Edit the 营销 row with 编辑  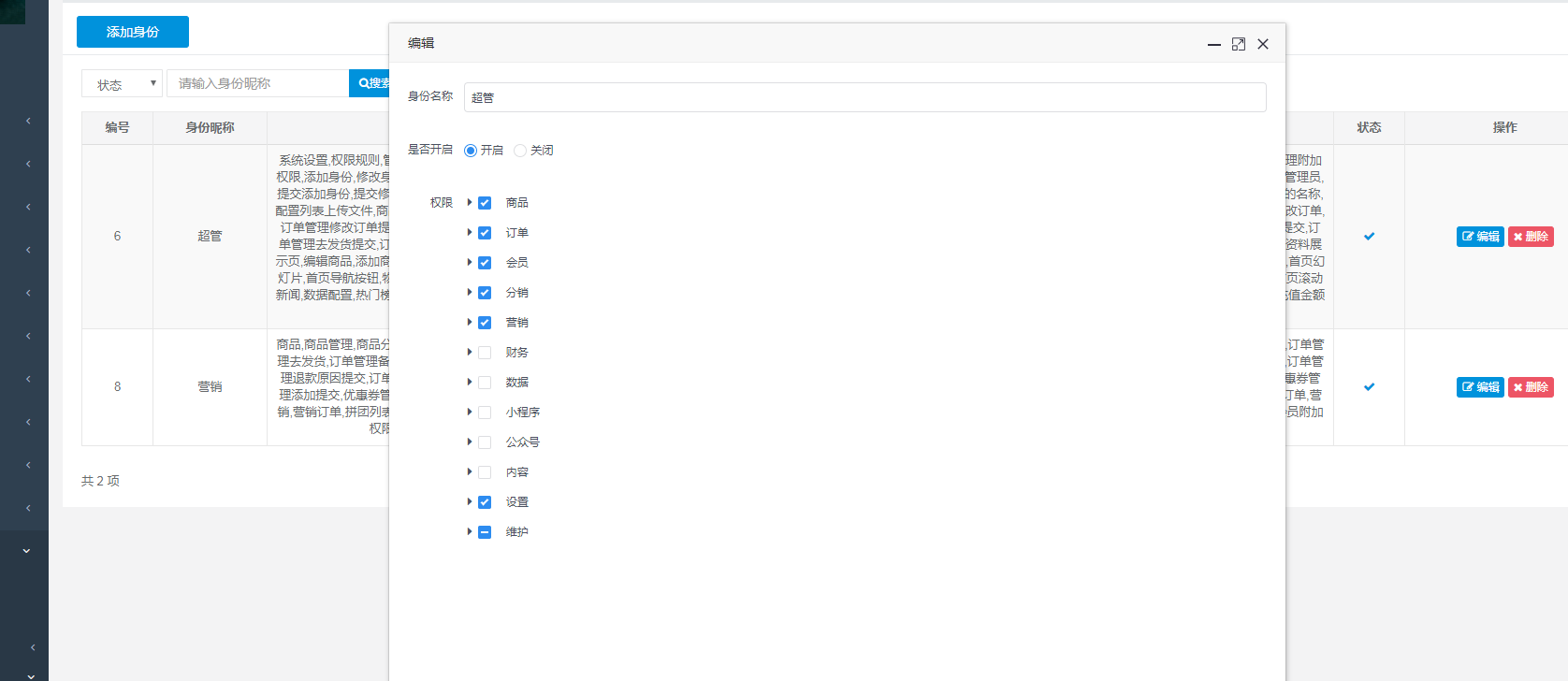click(1480, 387)
